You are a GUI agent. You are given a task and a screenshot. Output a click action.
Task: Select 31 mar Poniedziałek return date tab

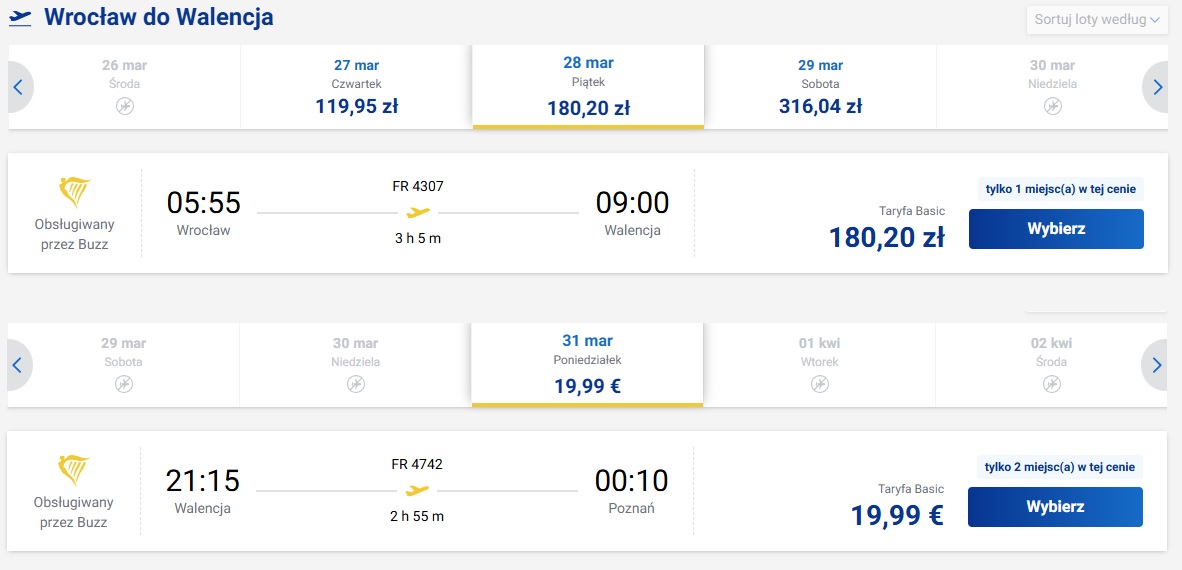click(x=587, y=365)
